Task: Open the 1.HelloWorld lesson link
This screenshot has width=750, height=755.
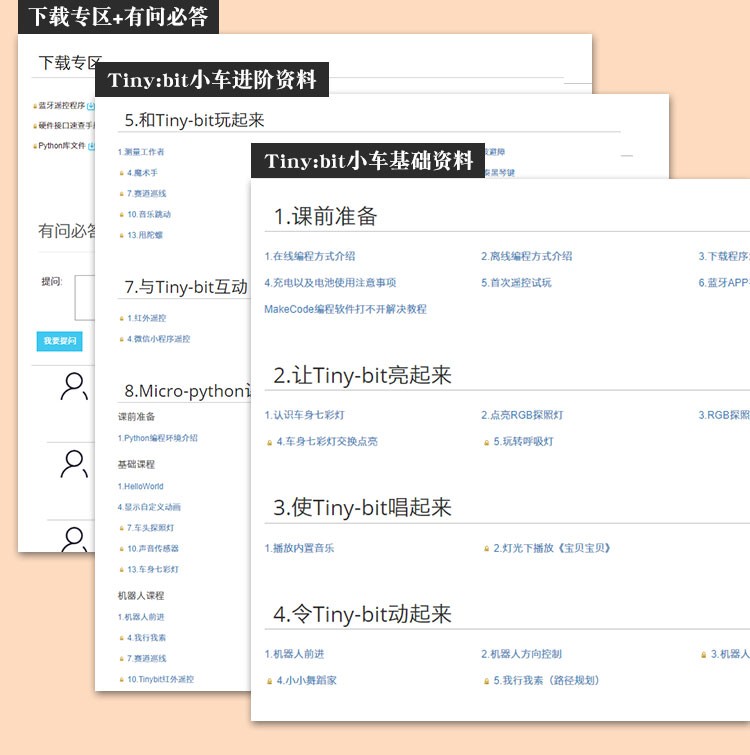Action: pyautogui.click(x=140, y=486)
